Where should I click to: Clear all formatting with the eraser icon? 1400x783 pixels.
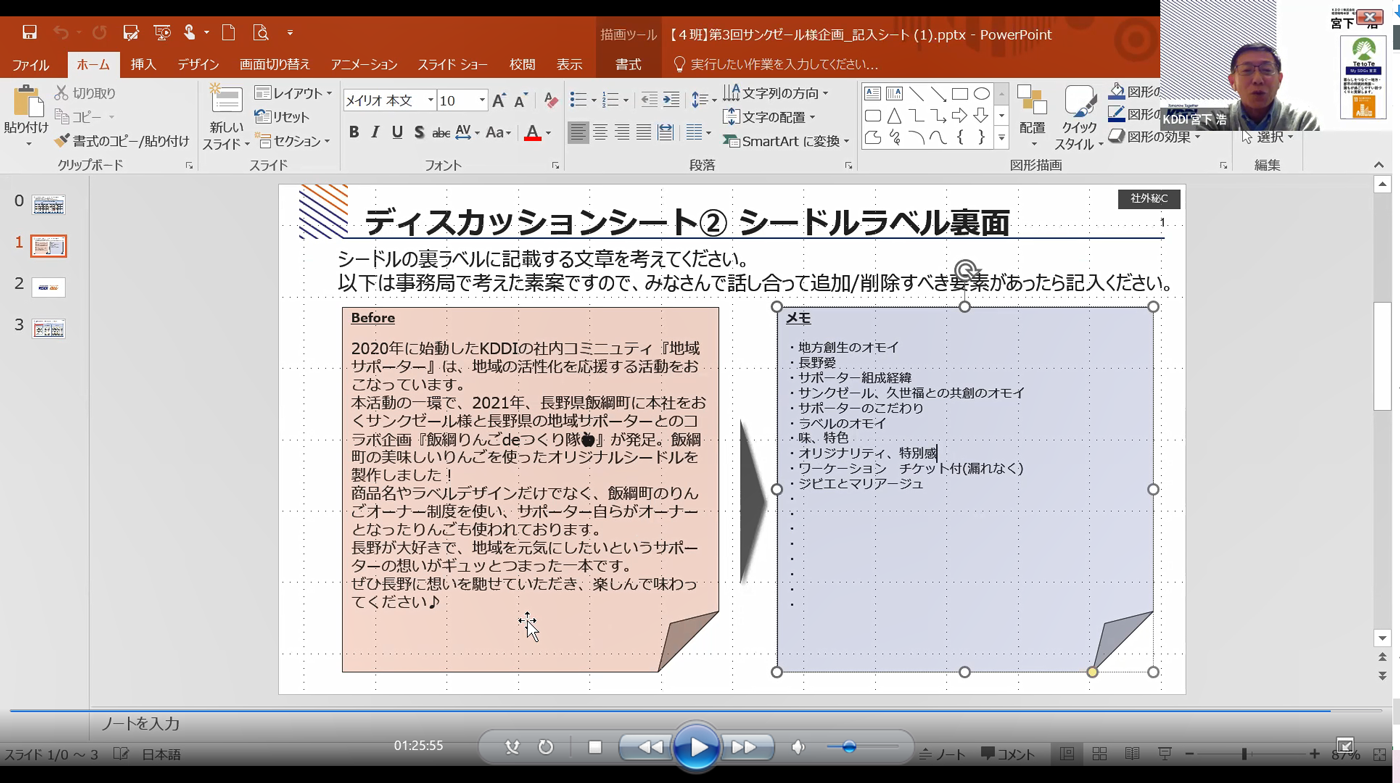point(550,101)
